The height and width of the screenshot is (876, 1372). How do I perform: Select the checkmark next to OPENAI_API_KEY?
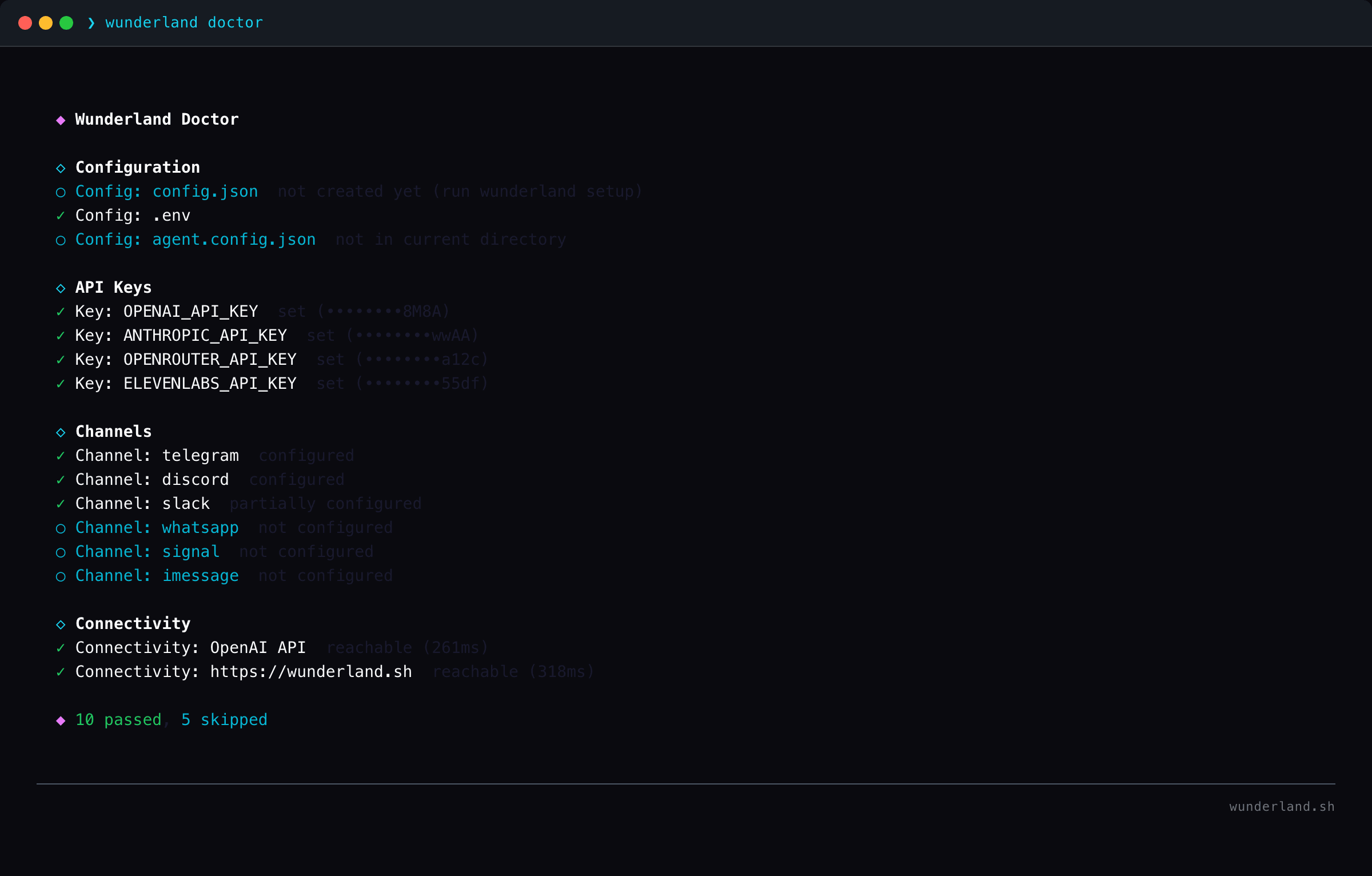(60, 312)
